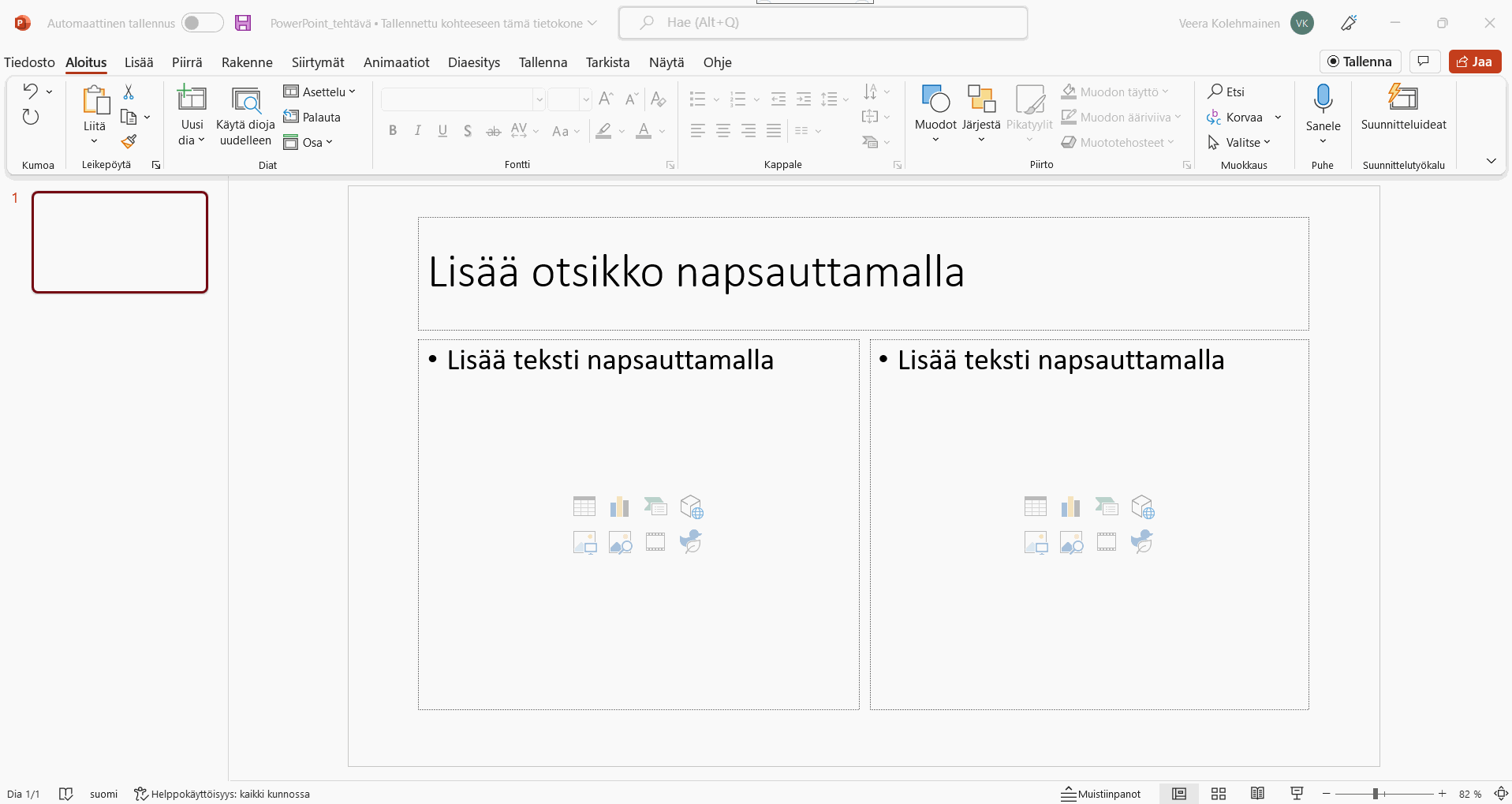
Task: Open the comments pane icon
Action: (x=1424, y=62)
